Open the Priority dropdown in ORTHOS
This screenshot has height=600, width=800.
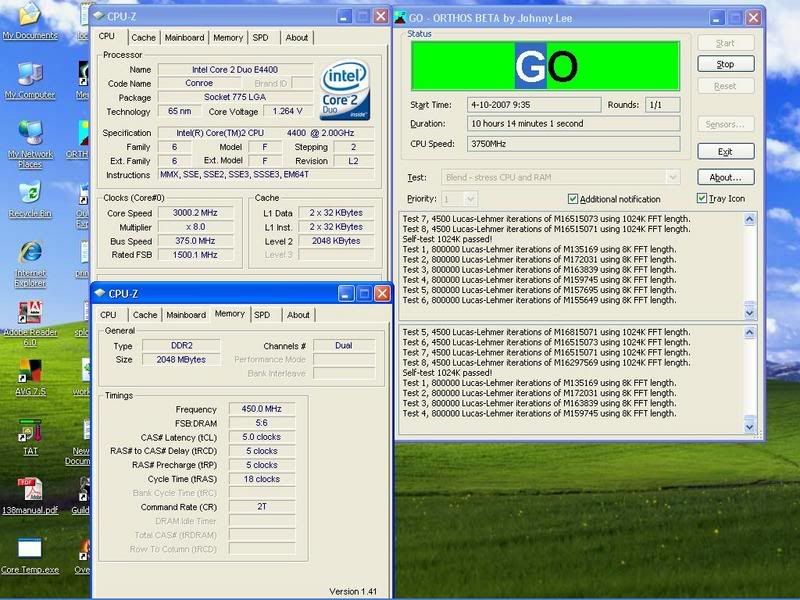470,198
